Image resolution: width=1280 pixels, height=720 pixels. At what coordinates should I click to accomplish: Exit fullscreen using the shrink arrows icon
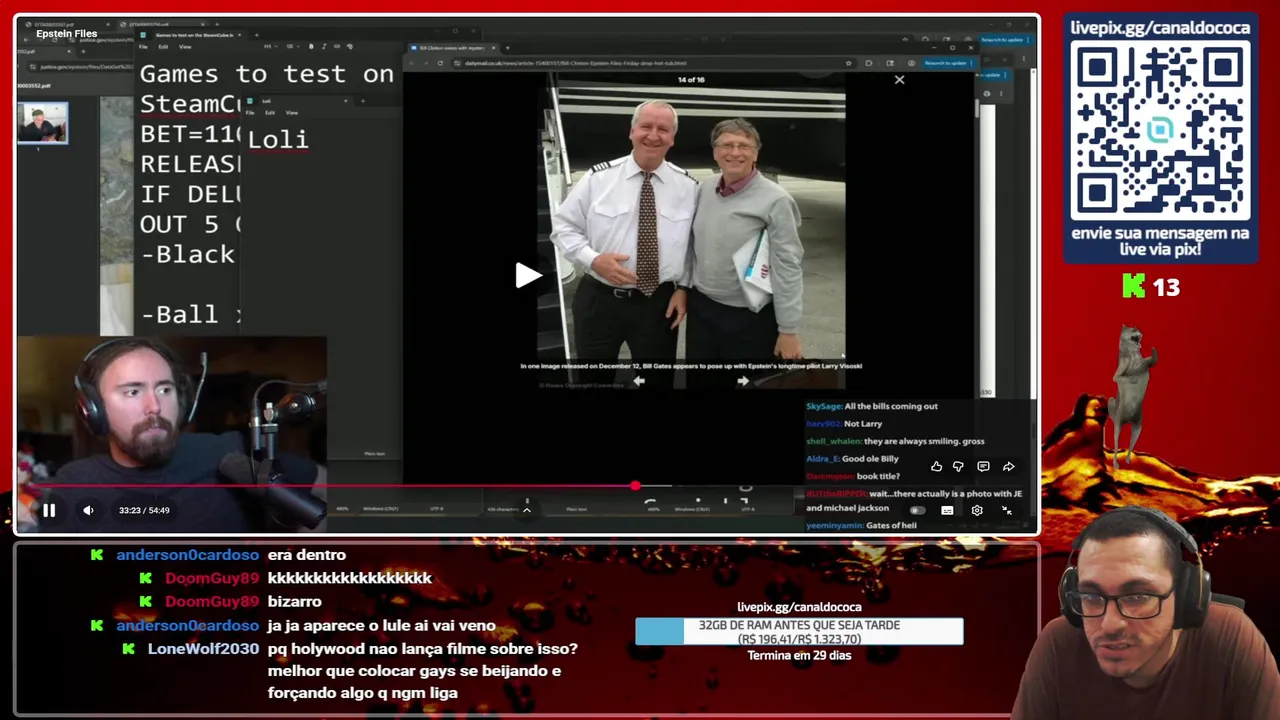[x=1007, y=510]
